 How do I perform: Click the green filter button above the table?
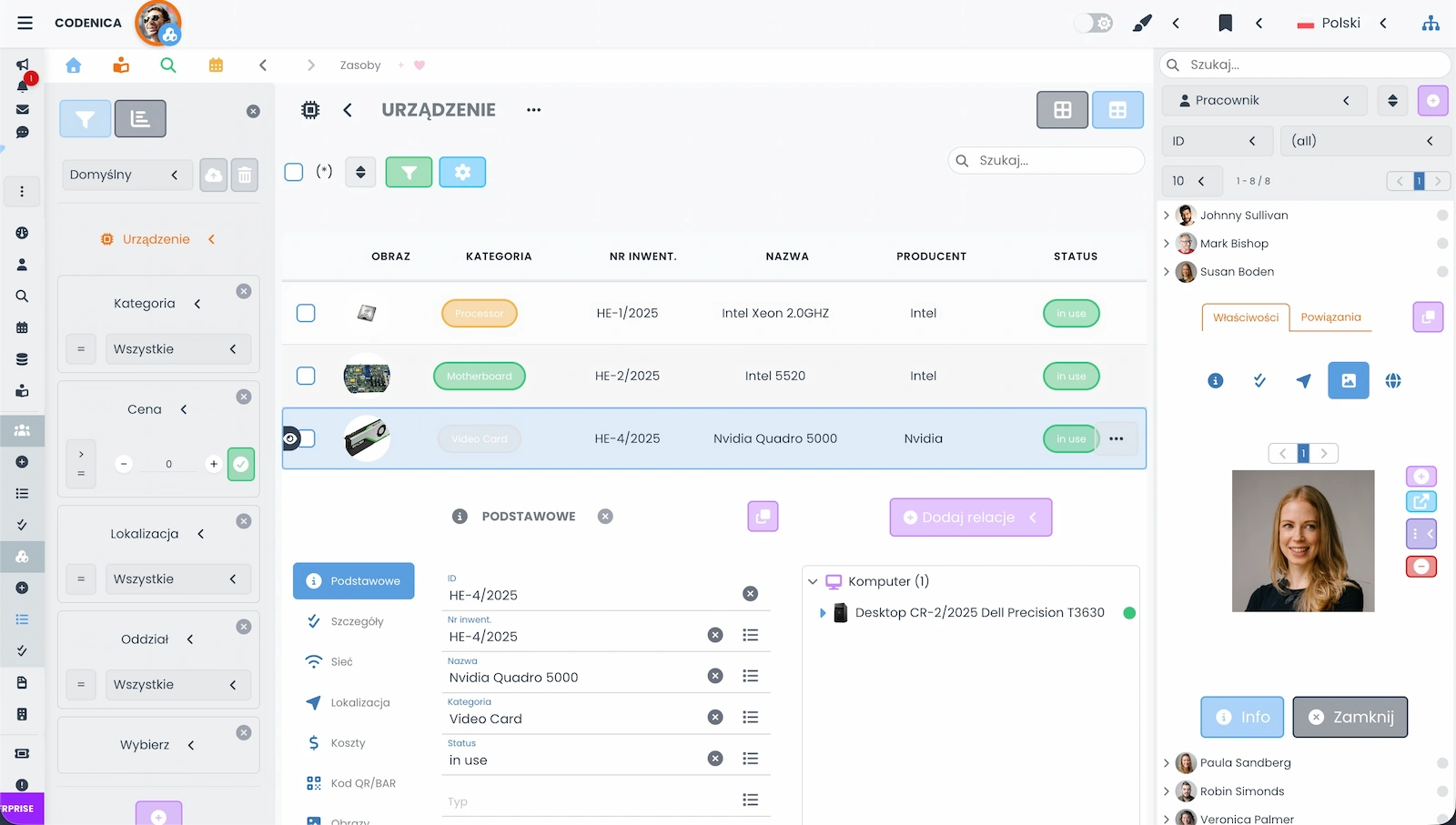pos(409,172)
